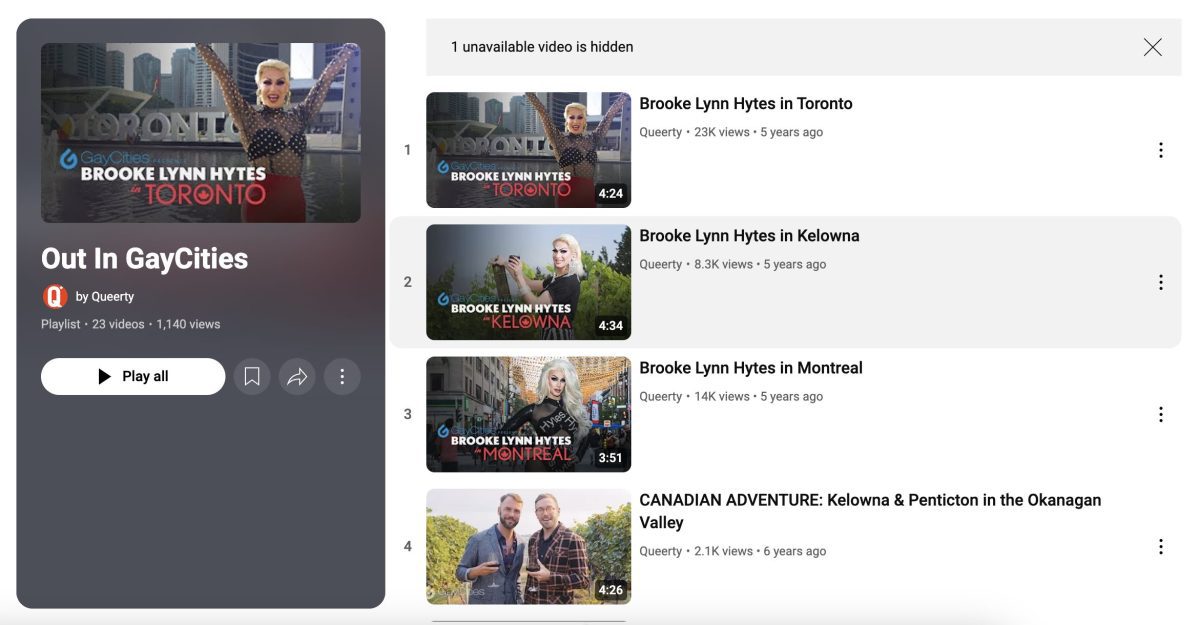Open action menu for Brooke Lynn Hytes in Montreal
Viewport: 1200px width, 625px height.
[x=1160, y=414]
